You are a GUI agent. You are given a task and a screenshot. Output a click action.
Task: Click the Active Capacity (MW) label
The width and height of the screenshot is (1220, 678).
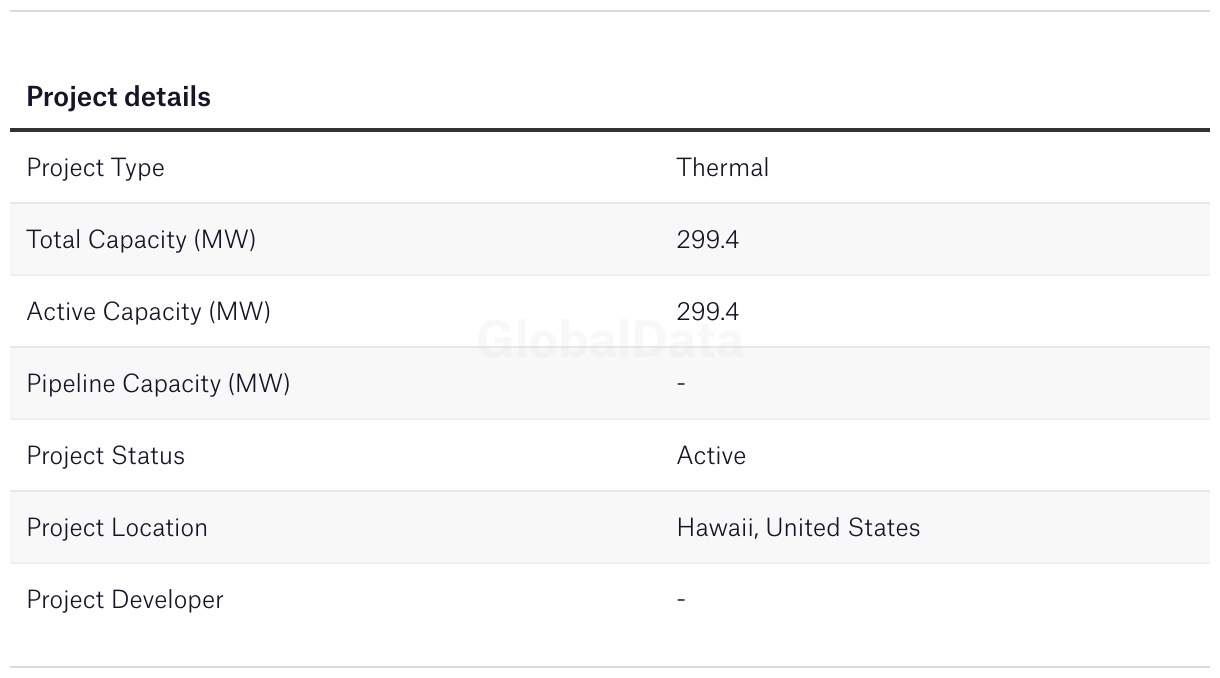pos(148,312)
